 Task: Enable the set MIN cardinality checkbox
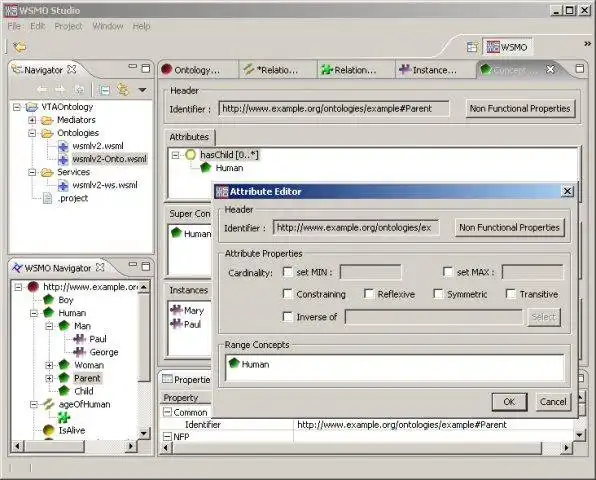pyautogui.click(x=288, y=272)
